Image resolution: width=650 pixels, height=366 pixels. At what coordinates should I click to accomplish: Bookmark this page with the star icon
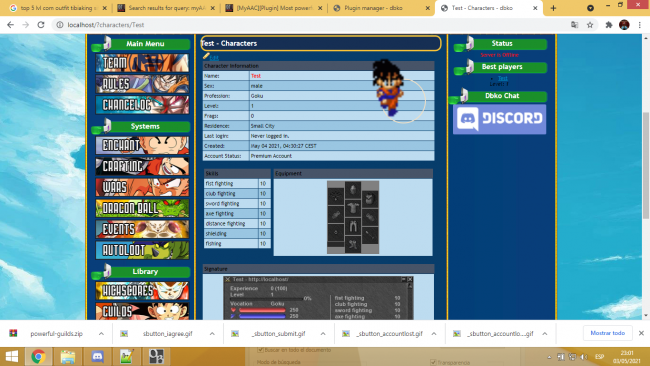pyautogui.click(x=590, y=25)
